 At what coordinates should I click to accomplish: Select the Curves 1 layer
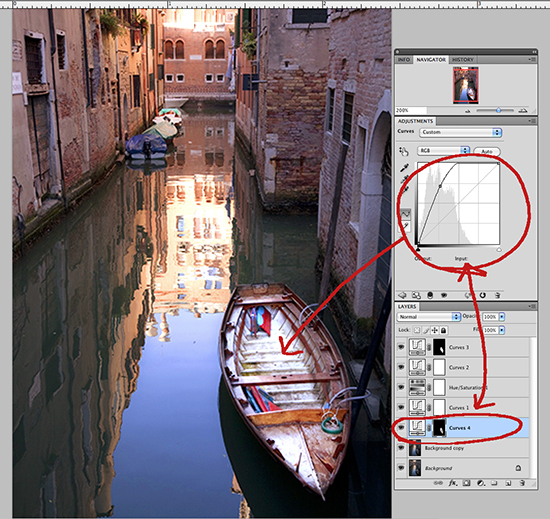coord(462,407)
